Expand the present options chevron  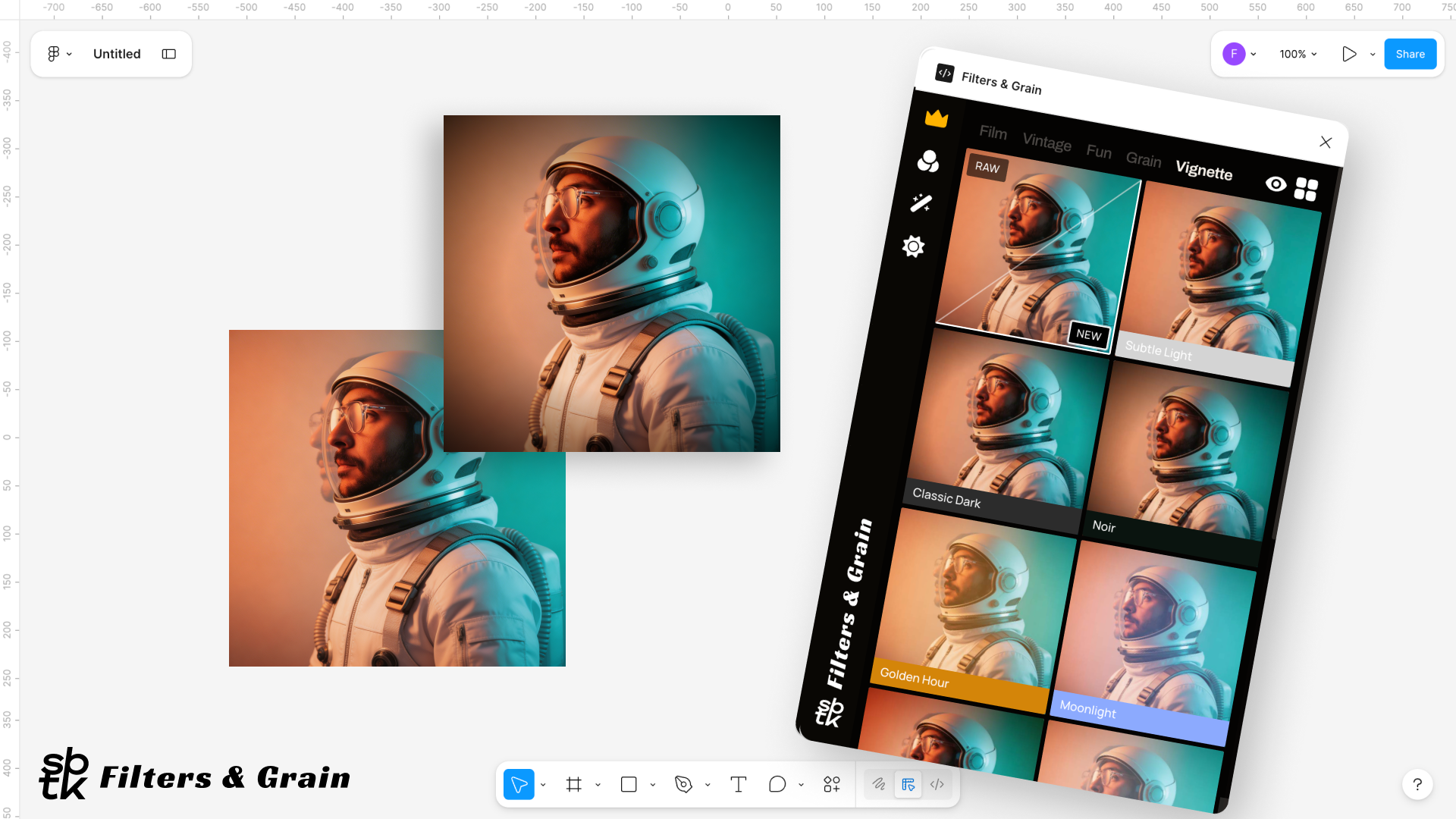tap(1373, 54)
